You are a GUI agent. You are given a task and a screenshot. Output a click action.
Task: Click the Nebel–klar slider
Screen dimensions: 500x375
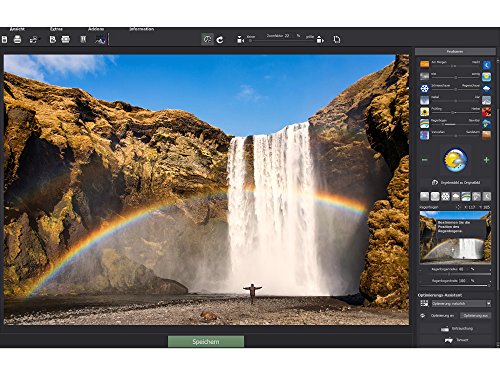(455, 101)
